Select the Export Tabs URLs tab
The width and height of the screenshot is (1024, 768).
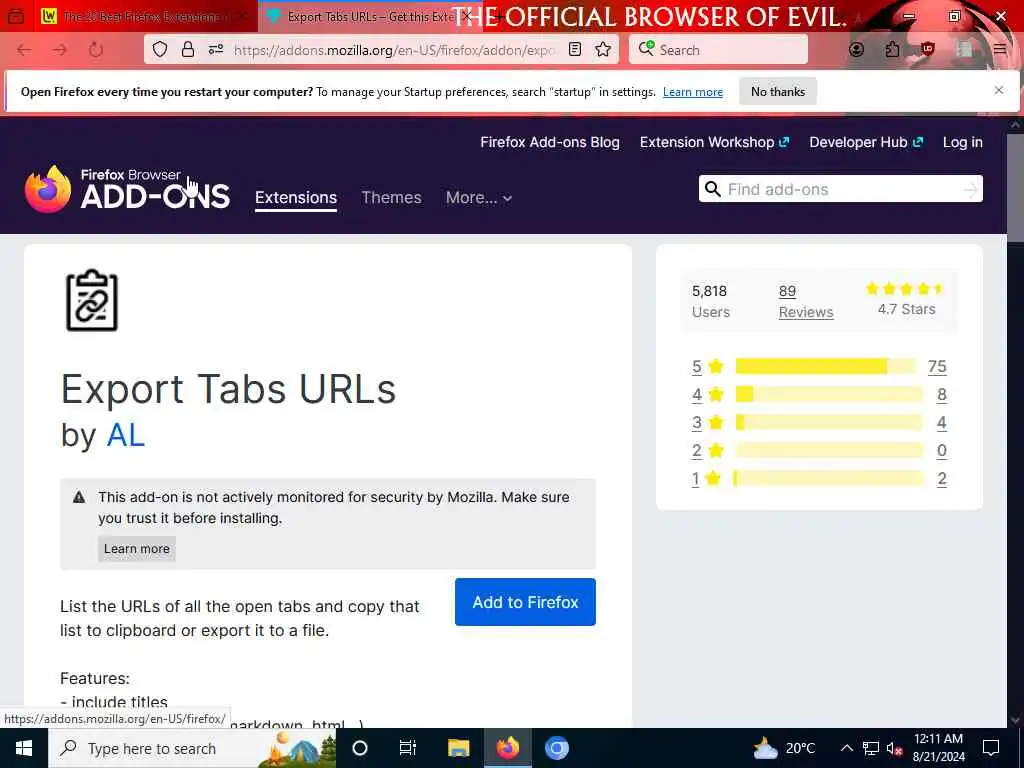click(x=368, y=16)
